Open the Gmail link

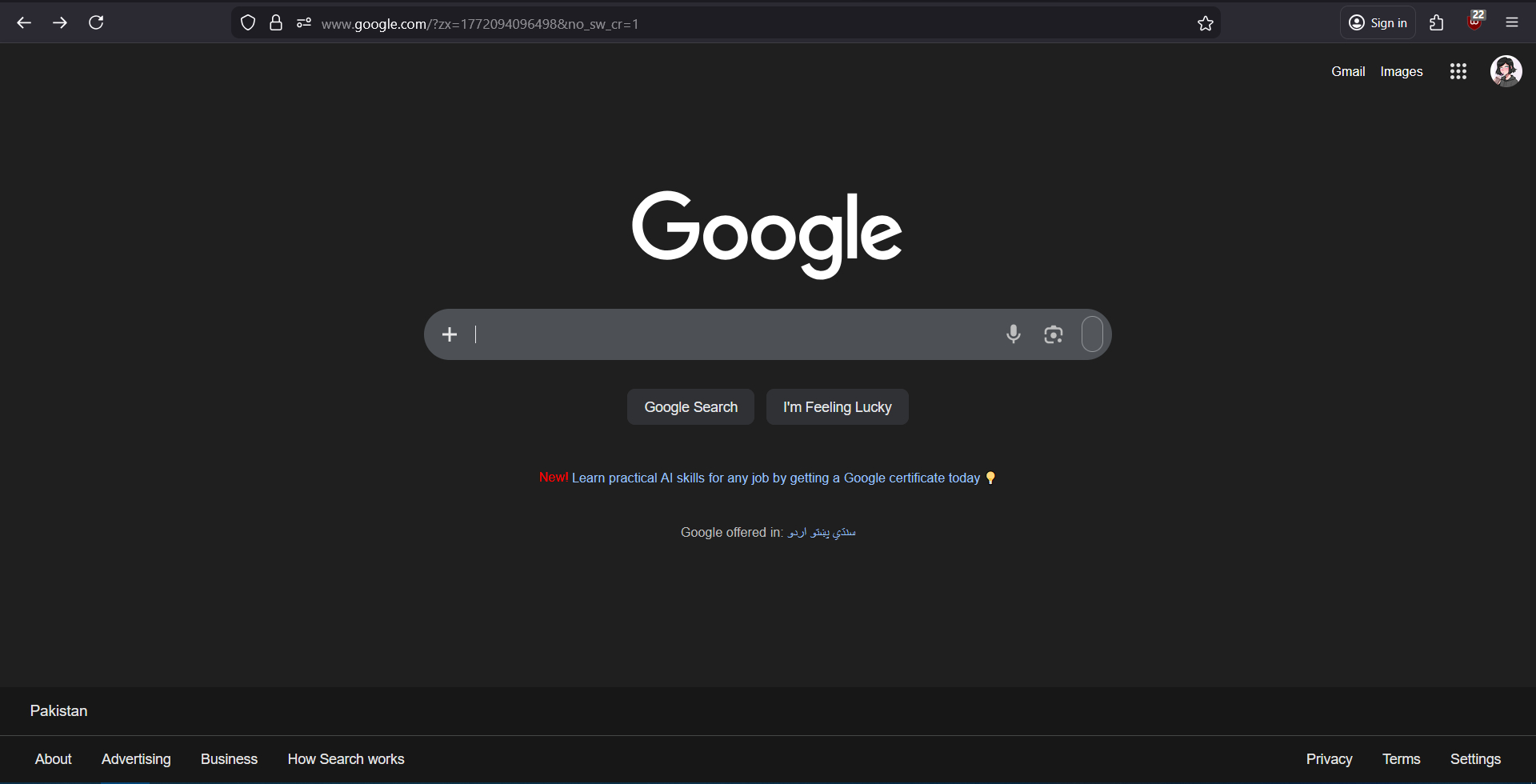1348,71
